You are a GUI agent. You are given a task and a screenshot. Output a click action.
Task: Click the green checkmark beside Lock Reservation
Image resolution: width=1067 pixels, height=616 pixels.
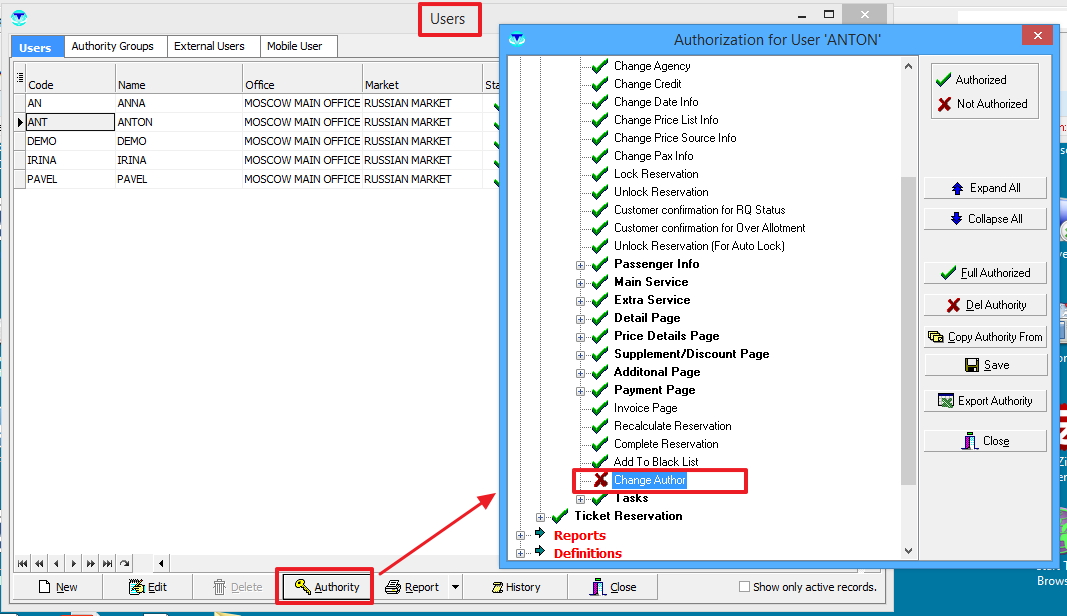click(600, 174)
